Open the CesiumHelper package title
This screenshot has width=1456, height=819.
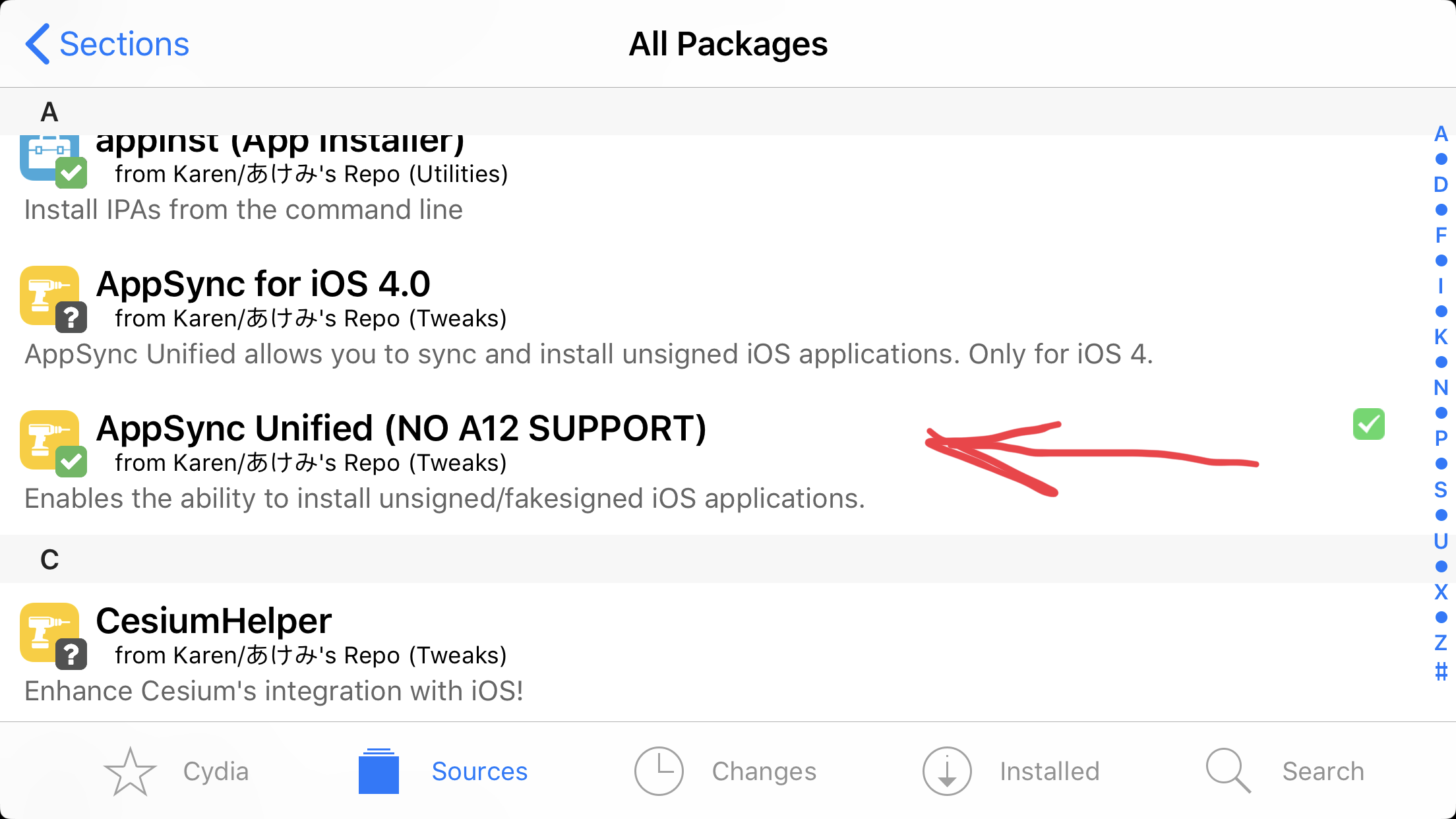coord(214,621)
